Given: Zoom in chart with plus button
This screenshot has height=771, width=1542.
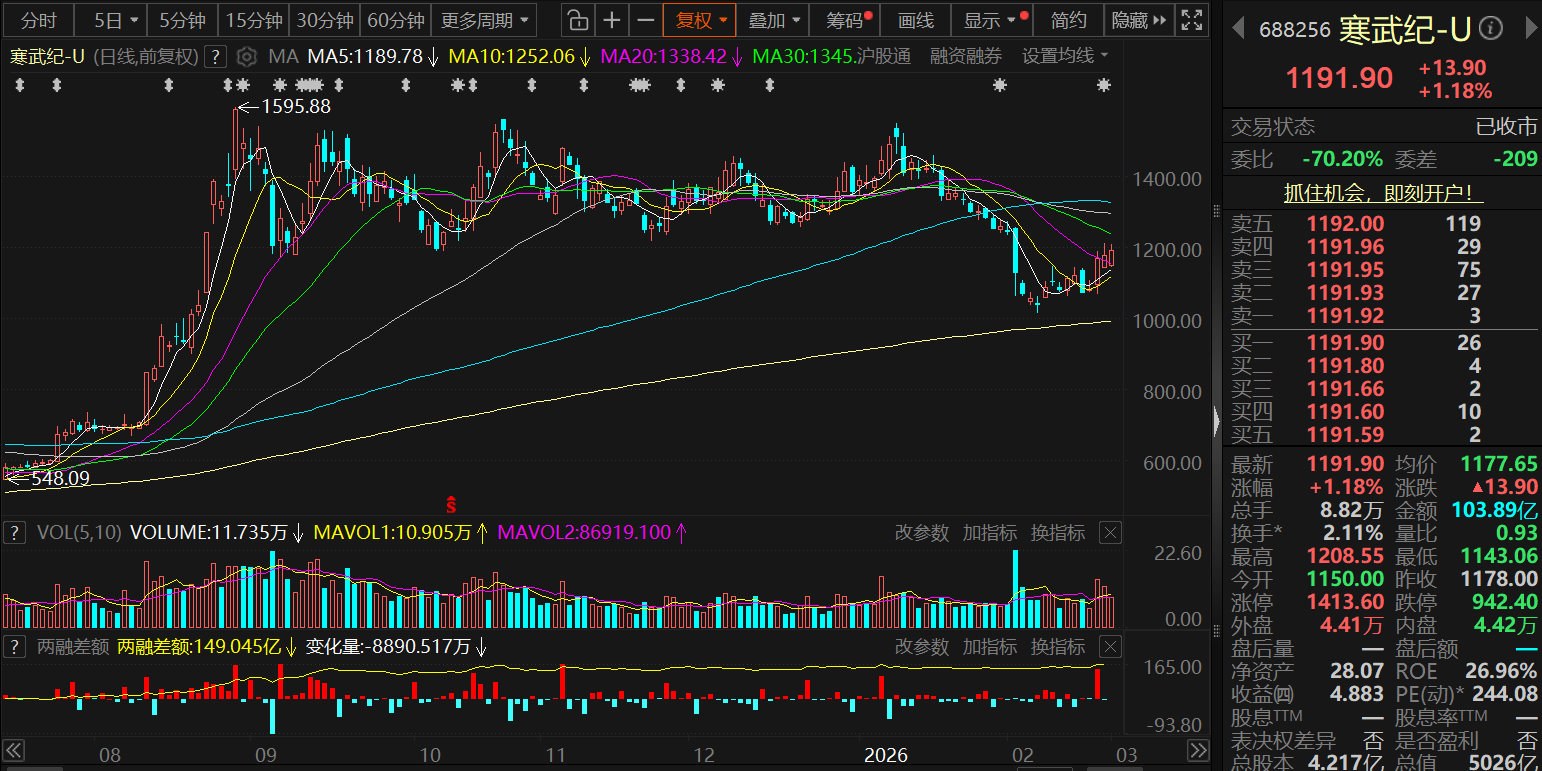Looking at the screenshot, I should tap(612, 20).
